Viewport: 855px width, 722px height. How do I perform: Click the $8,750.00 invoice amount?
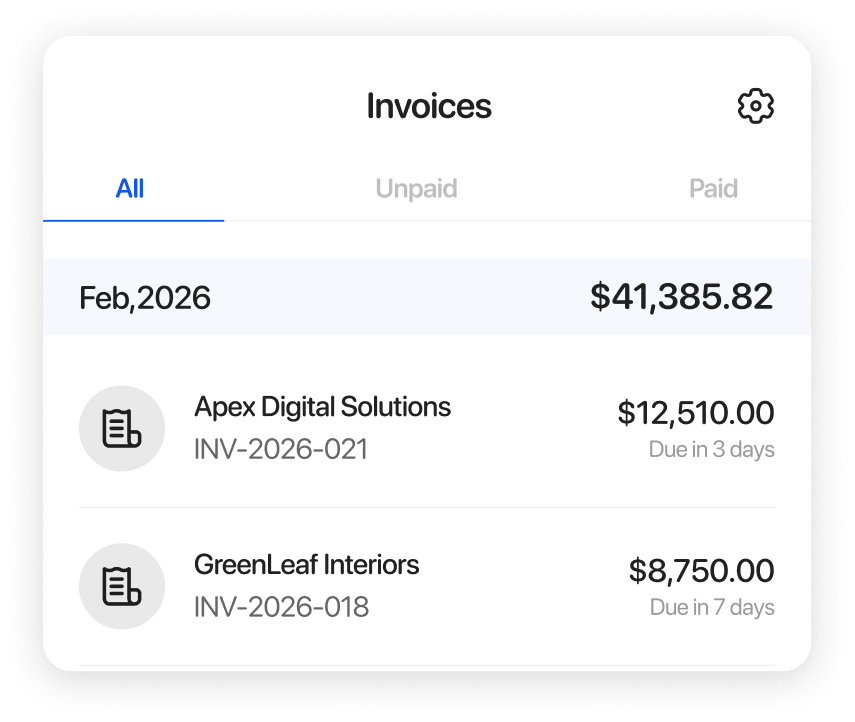pyautogui.click(x=701, y=571)
